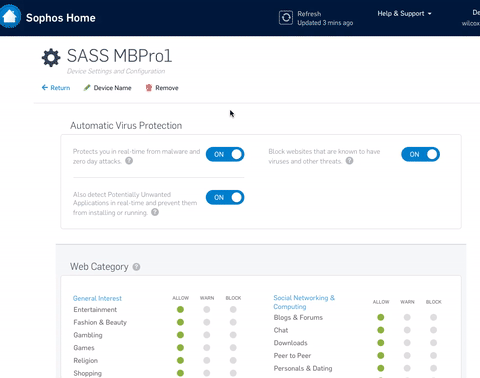480x378 pixels.
Task: Set Gambling to Block
Action: click(x=233, y=335)
